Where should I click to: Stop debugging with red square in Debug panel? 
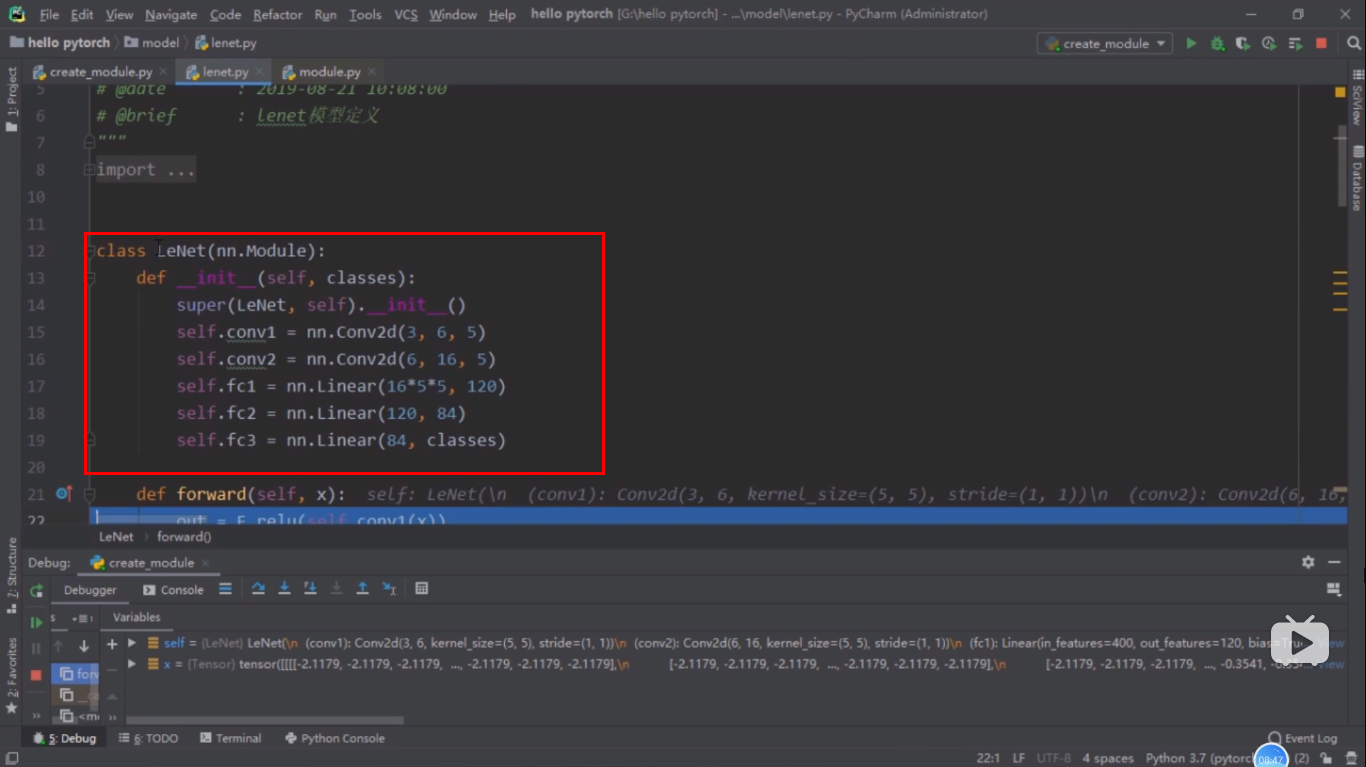36,675
